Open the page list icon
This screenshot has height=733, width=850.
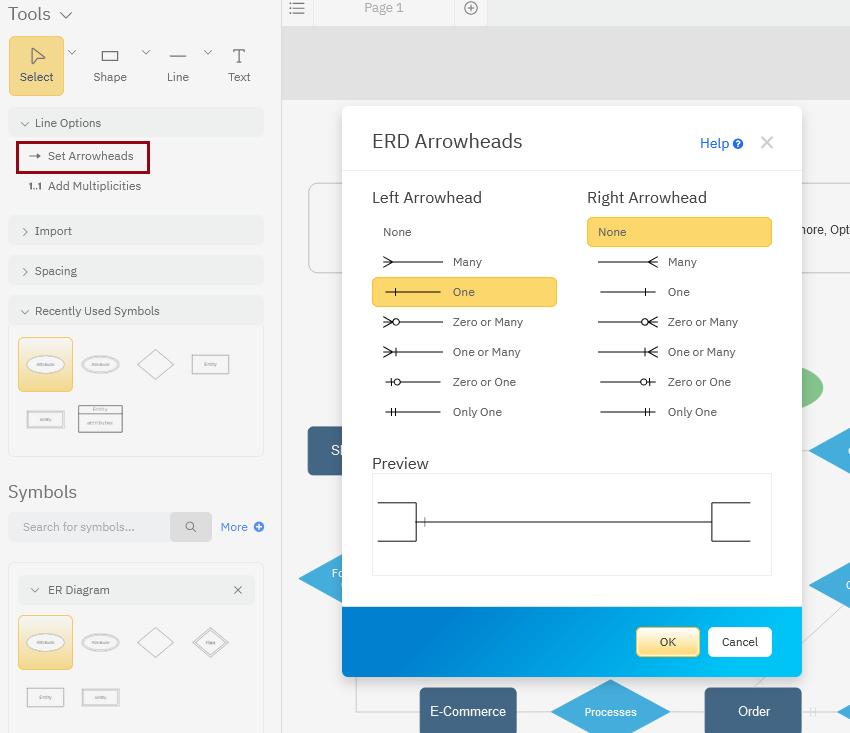pyautogui.click(x=297, y=9)
